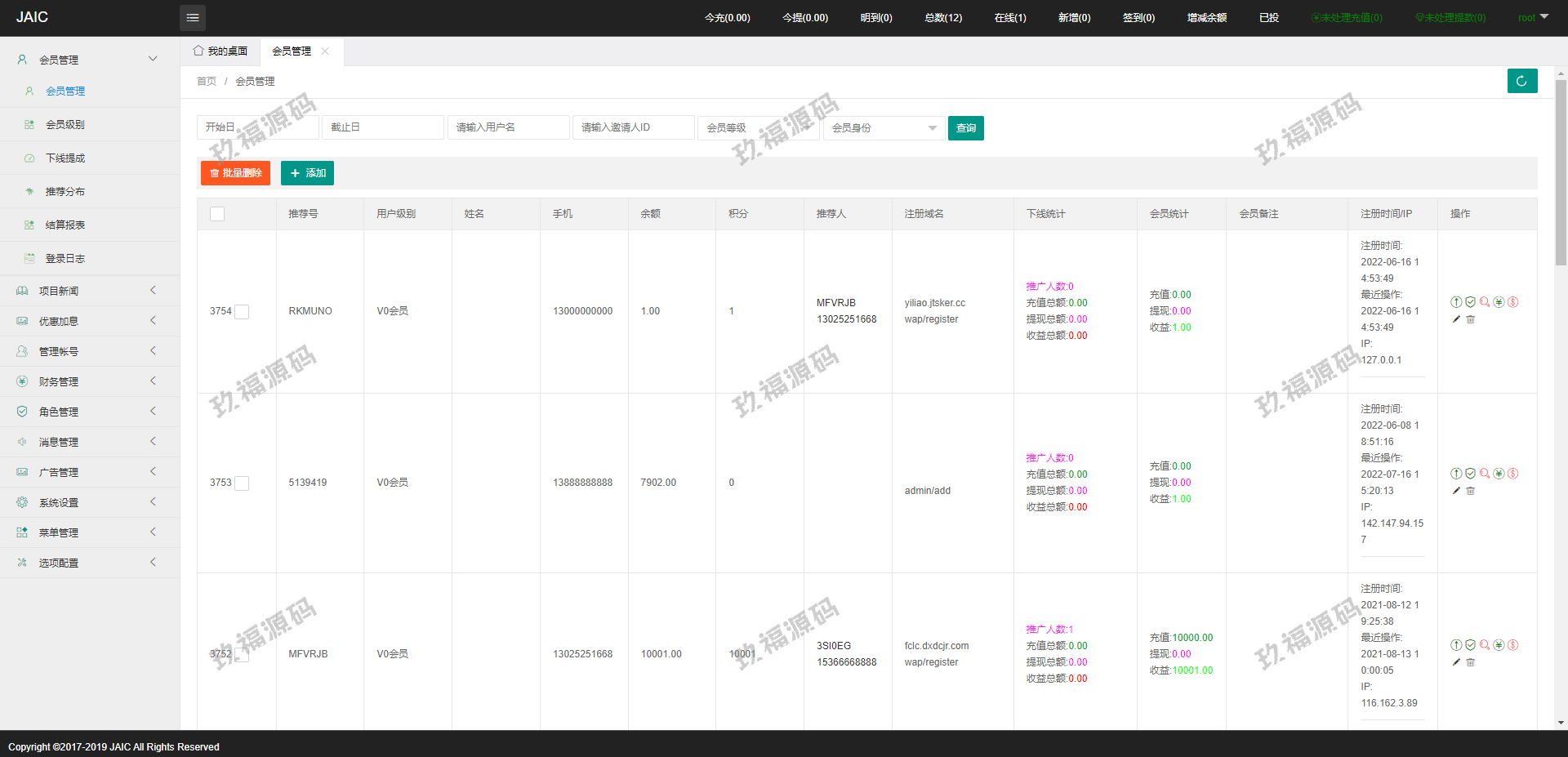
Task: Click the green refresh icon button
Action: (1521, 81)
